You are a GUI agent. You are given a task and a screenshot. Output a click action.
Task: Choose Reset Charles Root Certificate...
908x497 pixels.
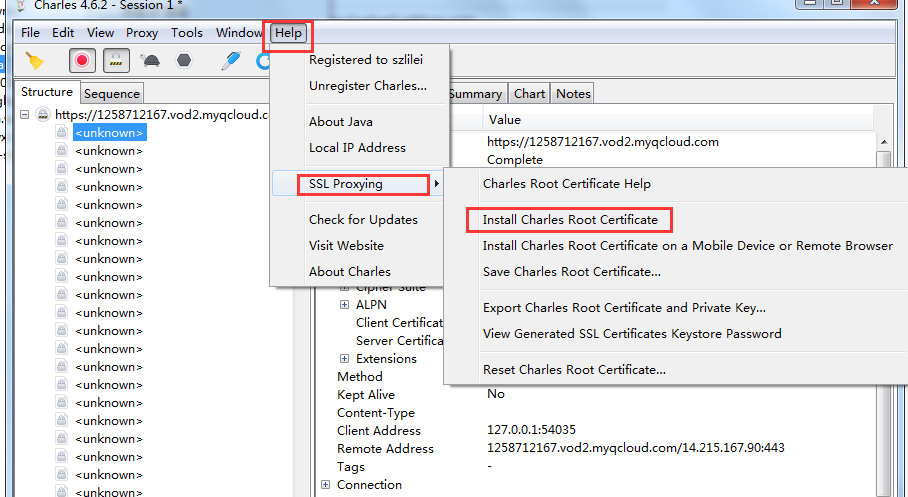[x=574, y=370]
